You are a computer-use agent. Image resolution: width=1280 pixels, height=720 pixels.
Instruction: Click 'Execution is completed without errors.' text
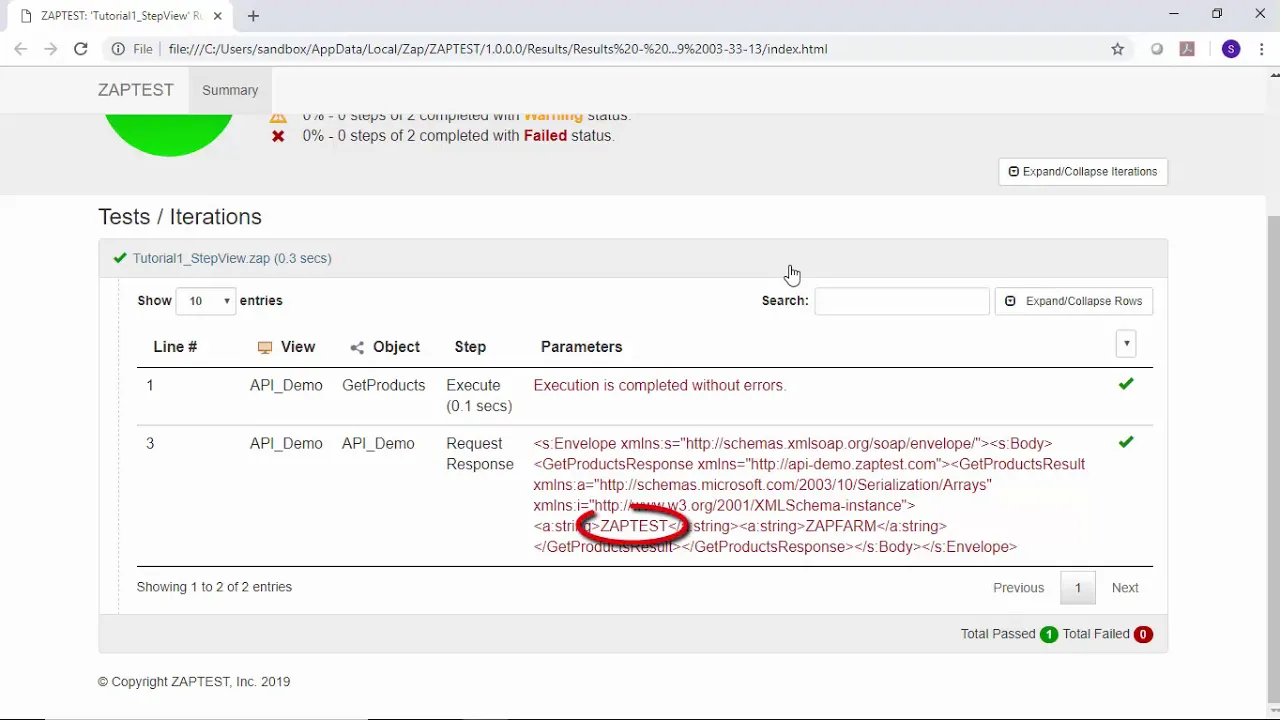pyautogui.click(x=660, y=385)
